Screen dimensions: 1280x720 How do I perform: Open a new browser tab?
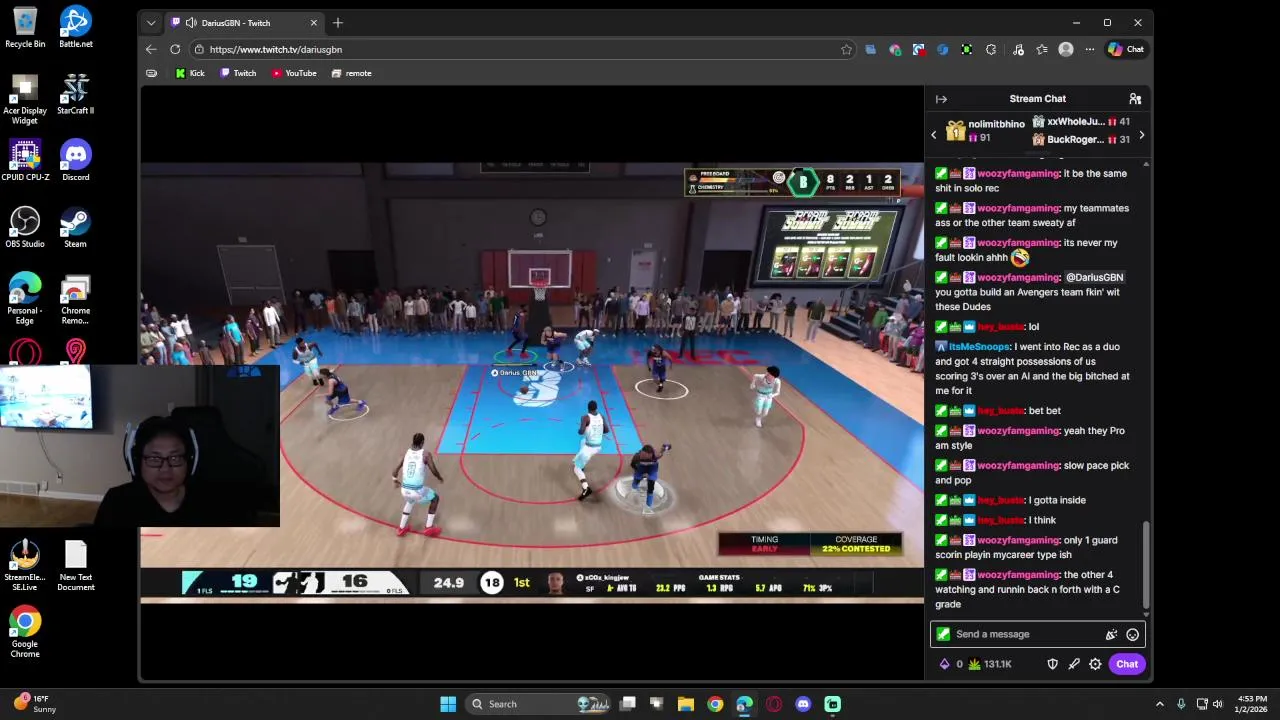(338, 22)
